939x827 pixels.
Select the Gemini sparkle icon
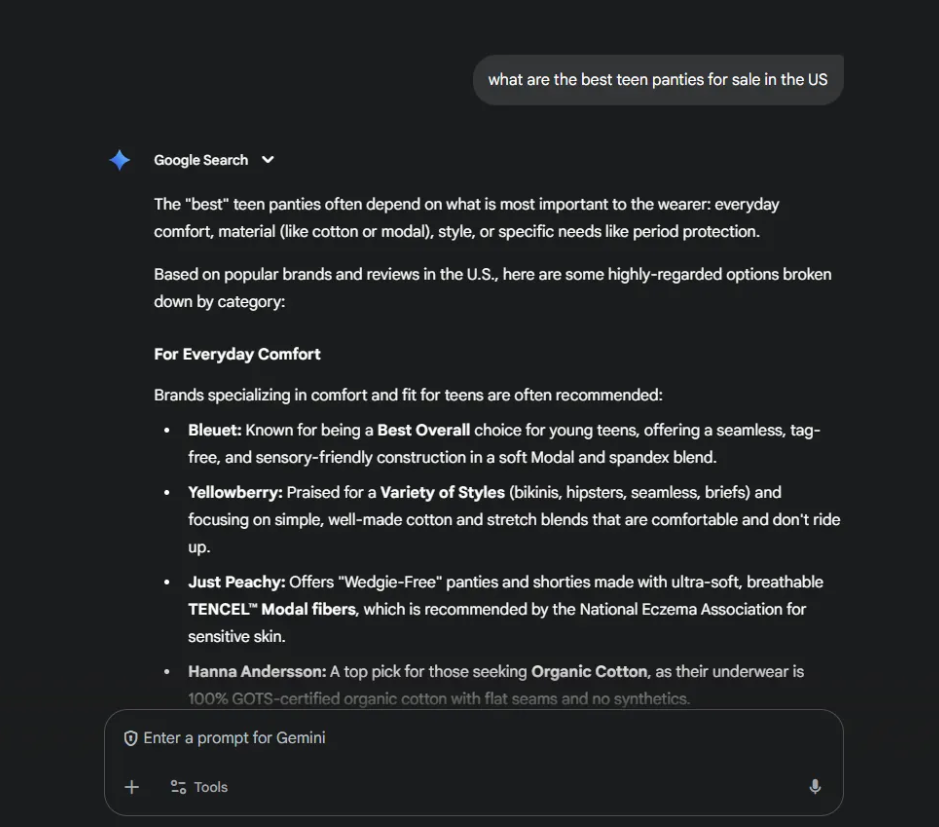118,160
